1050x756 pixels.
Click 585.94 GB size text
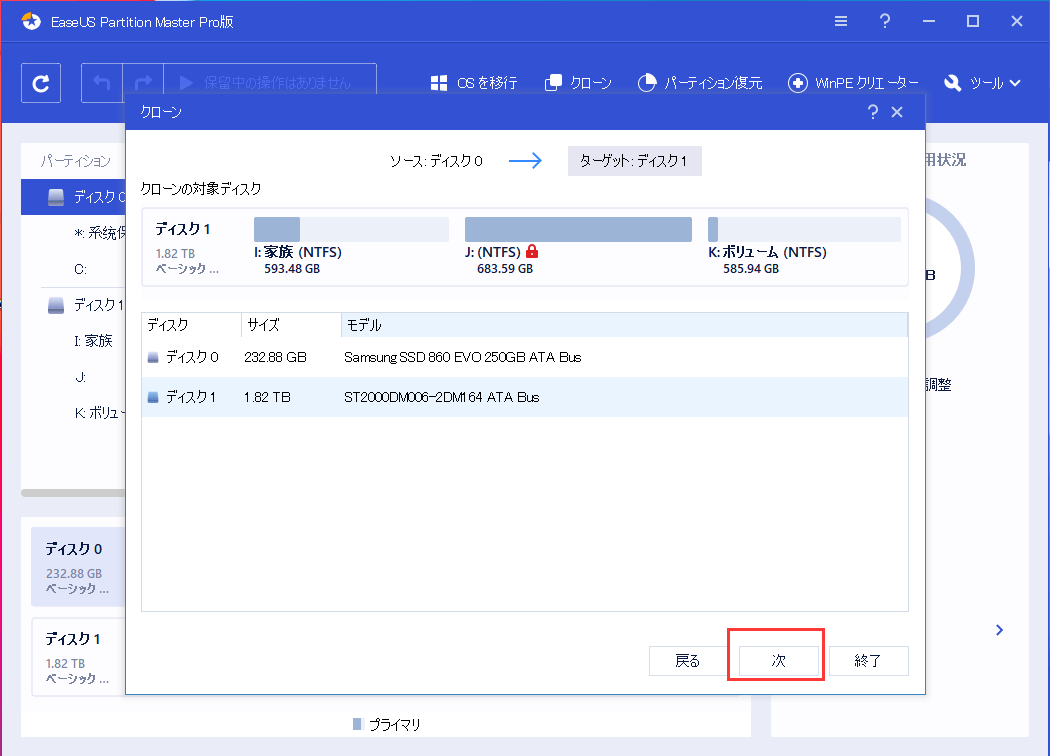click(751, 269)
